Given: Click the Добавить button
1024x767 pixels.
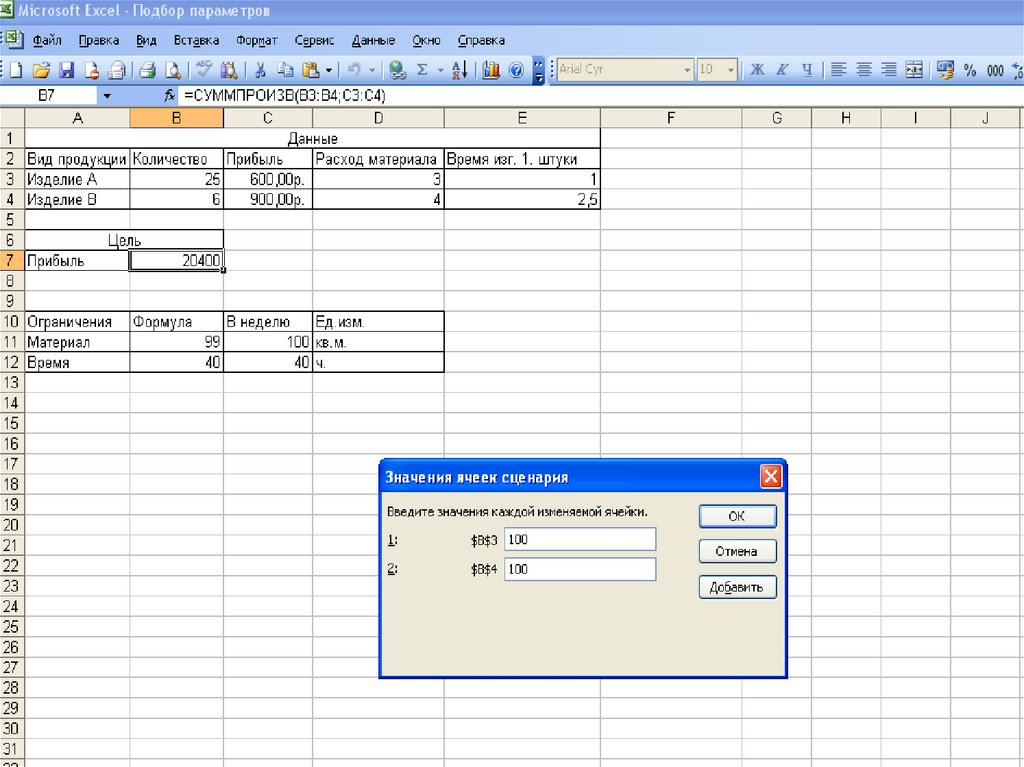Looking at the screenshot, I should tap(737, 588).
